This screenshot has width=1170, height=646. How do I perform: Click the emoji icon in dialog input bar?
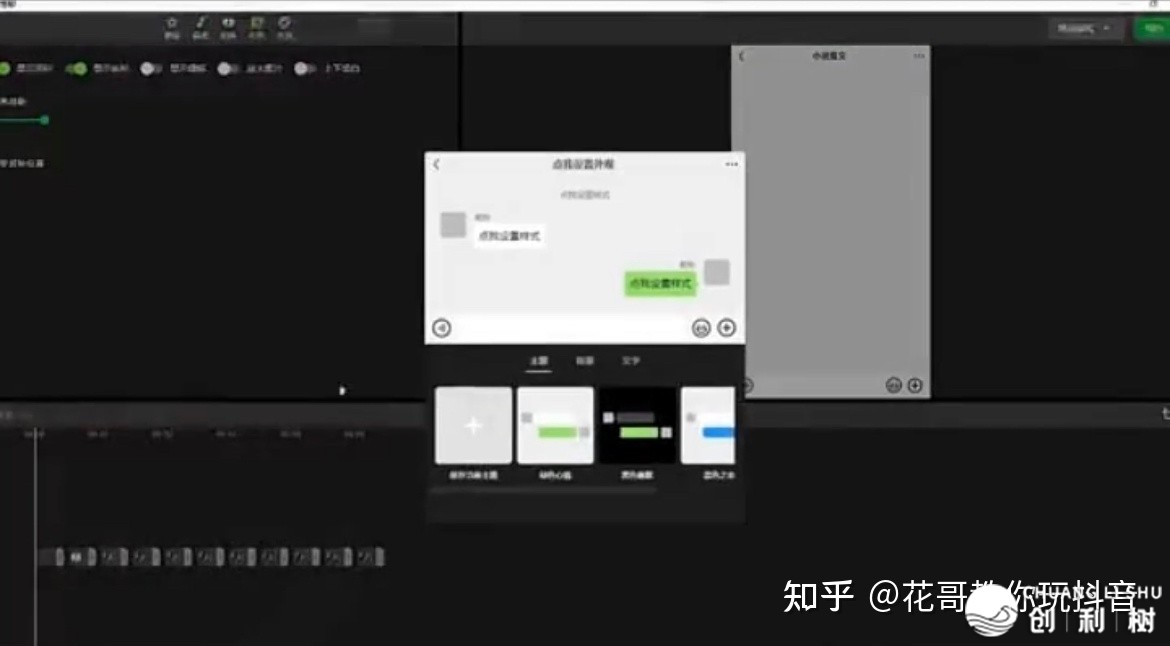[701, 327]
